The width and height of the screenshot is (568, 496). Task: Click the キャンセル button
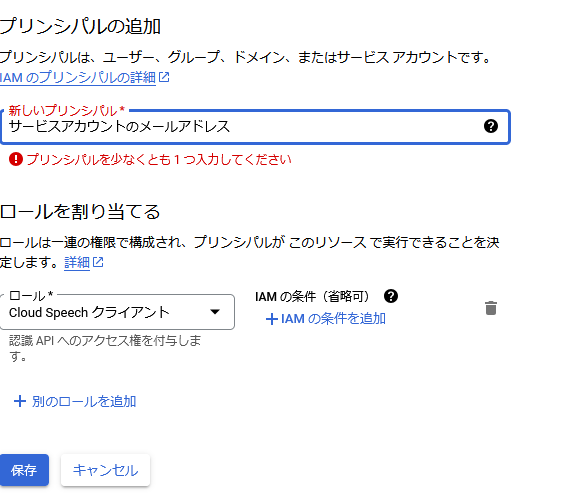[x=105, y=470]
